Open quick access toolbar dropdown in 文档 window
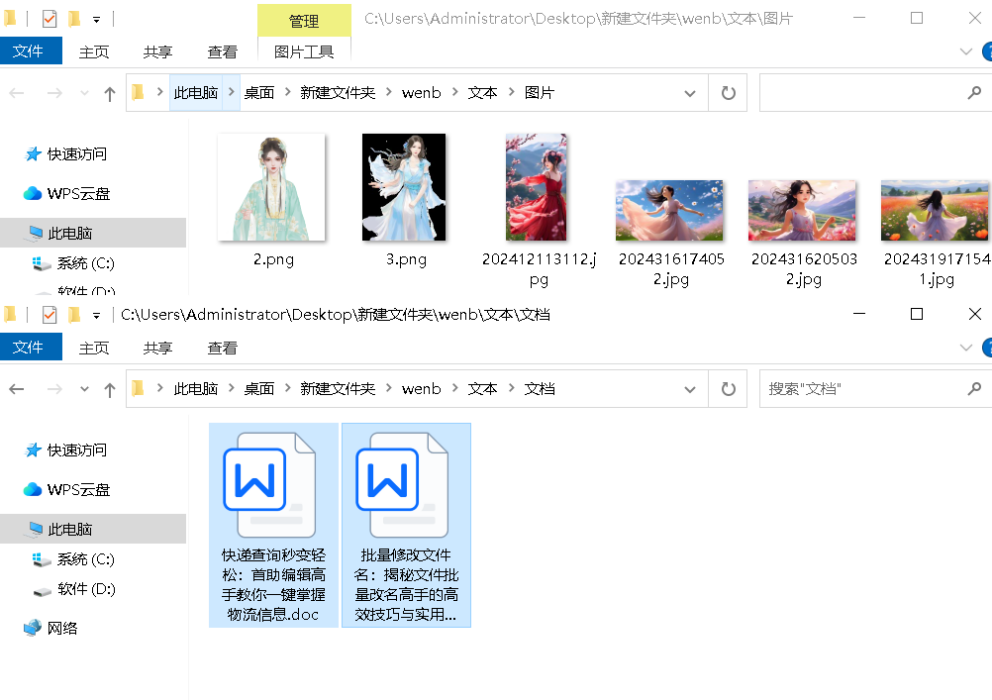992x700 pixels. point(96,315)
